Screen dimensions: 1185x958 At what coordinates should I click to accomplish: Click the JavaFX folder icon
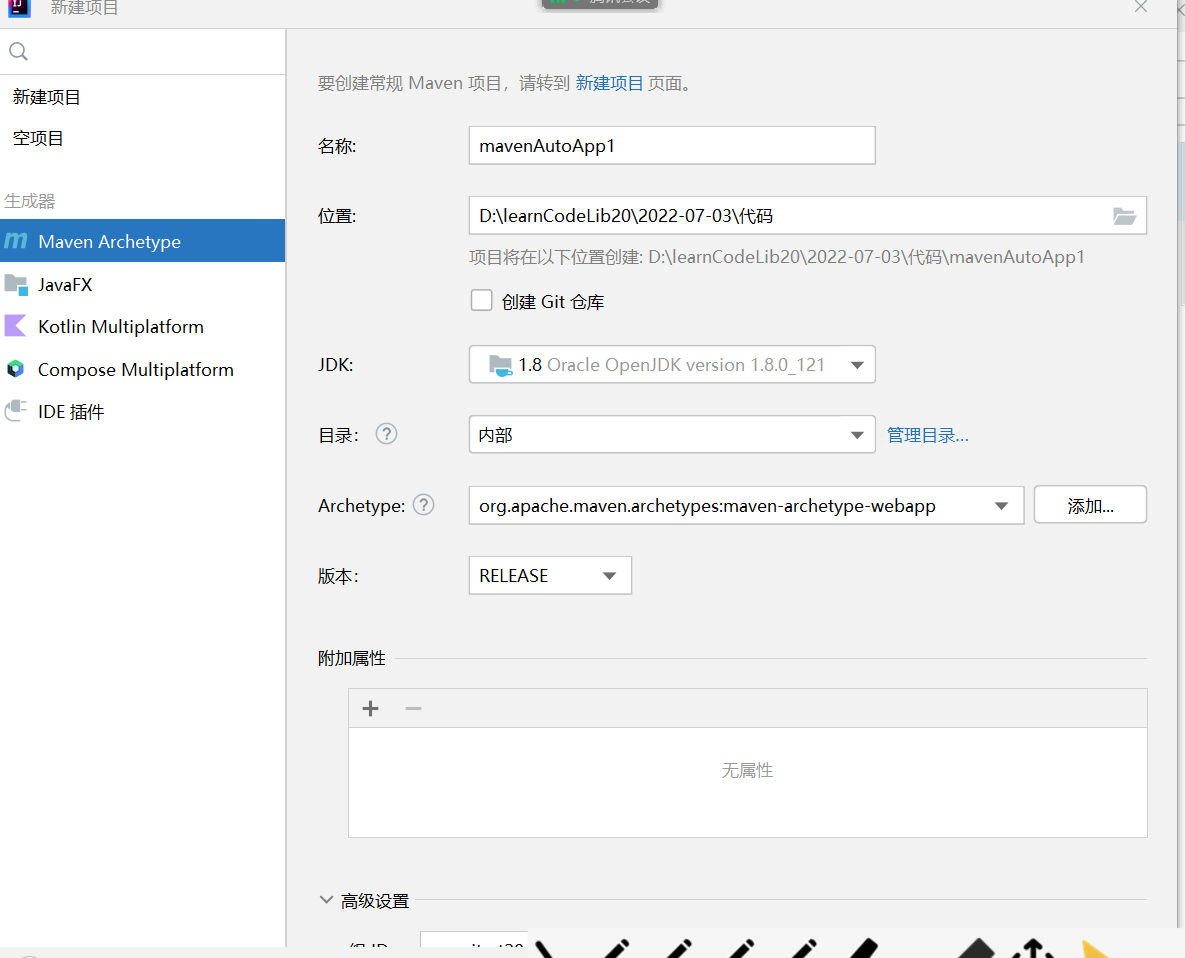pyautogui.click(x=16, y=285)
